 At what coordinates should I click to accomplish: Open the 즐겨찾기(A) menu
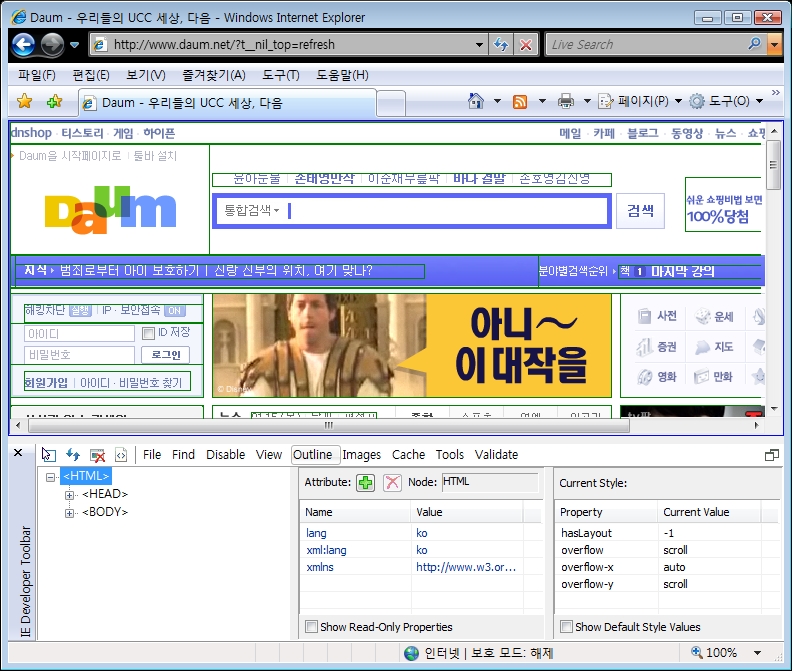(214, 75)
